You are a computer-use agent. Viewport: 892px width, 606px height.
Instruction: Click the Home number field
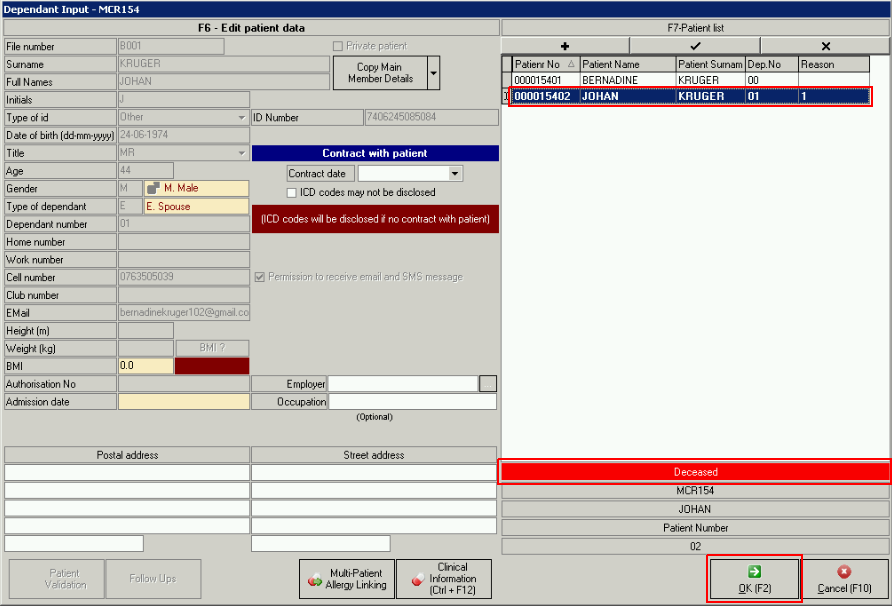pyautogui.click(x=184, y=242)
